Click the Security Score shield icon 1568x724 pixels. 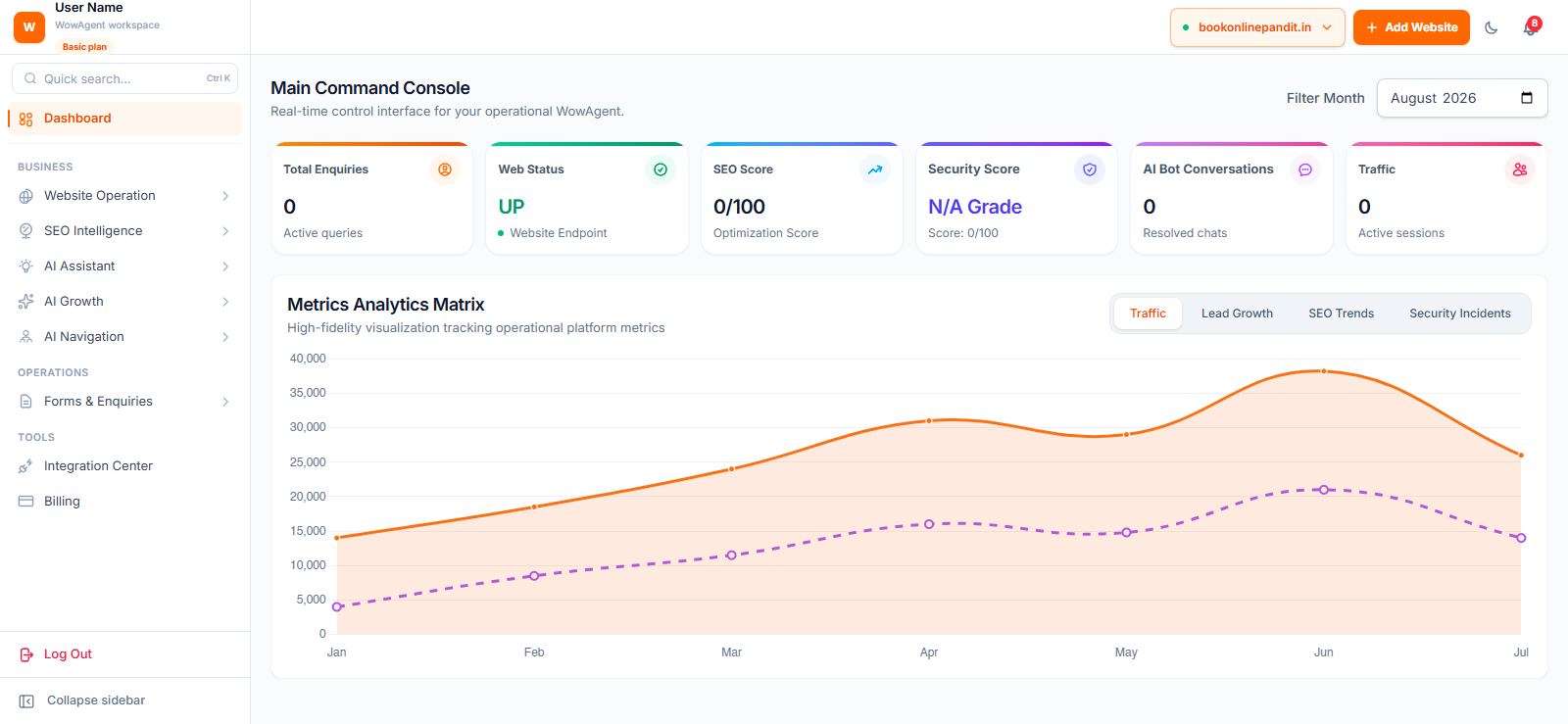click(x=1090, y=169)
